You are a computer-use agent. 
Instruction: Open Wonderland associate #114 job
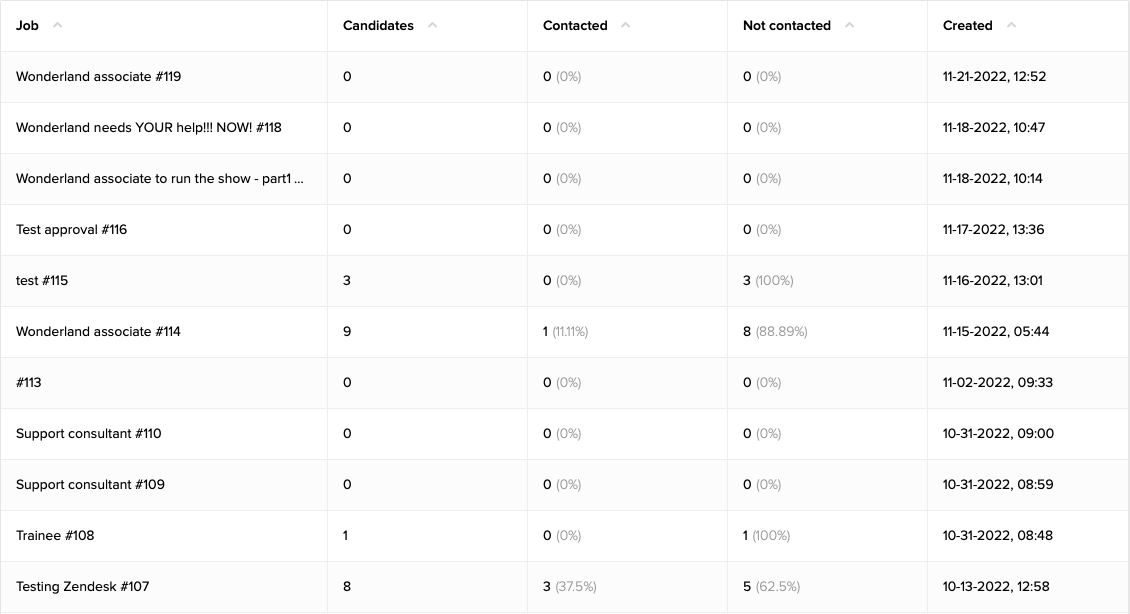pos(98,332)
